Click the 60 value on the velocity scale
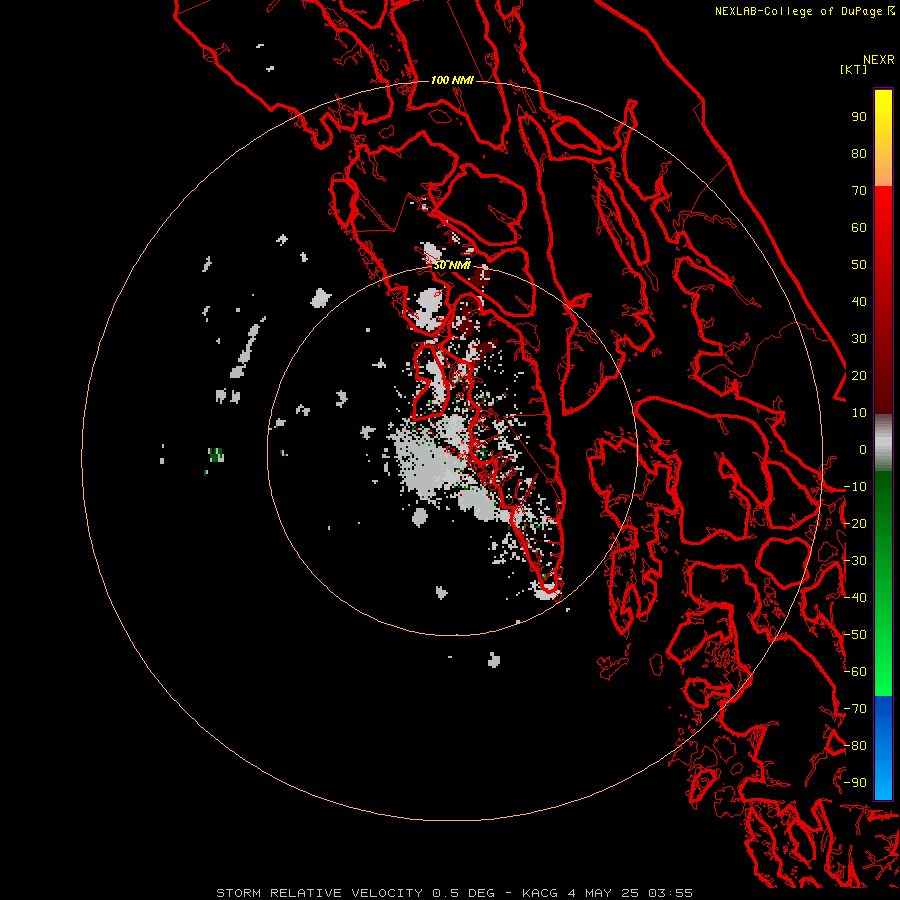The height and width of the screenshot is (900, 900). (859, 228)
